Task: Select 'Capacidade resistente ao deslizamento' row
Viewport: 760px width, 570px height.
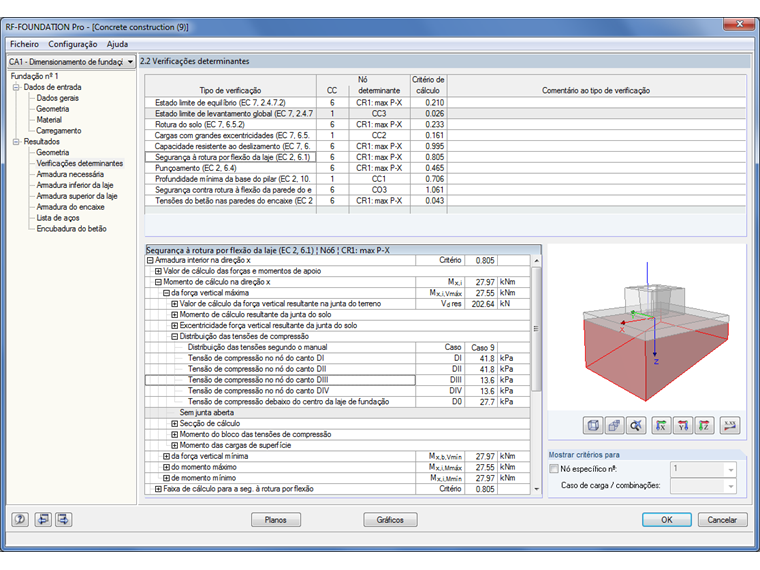Action: pos(445,146)
